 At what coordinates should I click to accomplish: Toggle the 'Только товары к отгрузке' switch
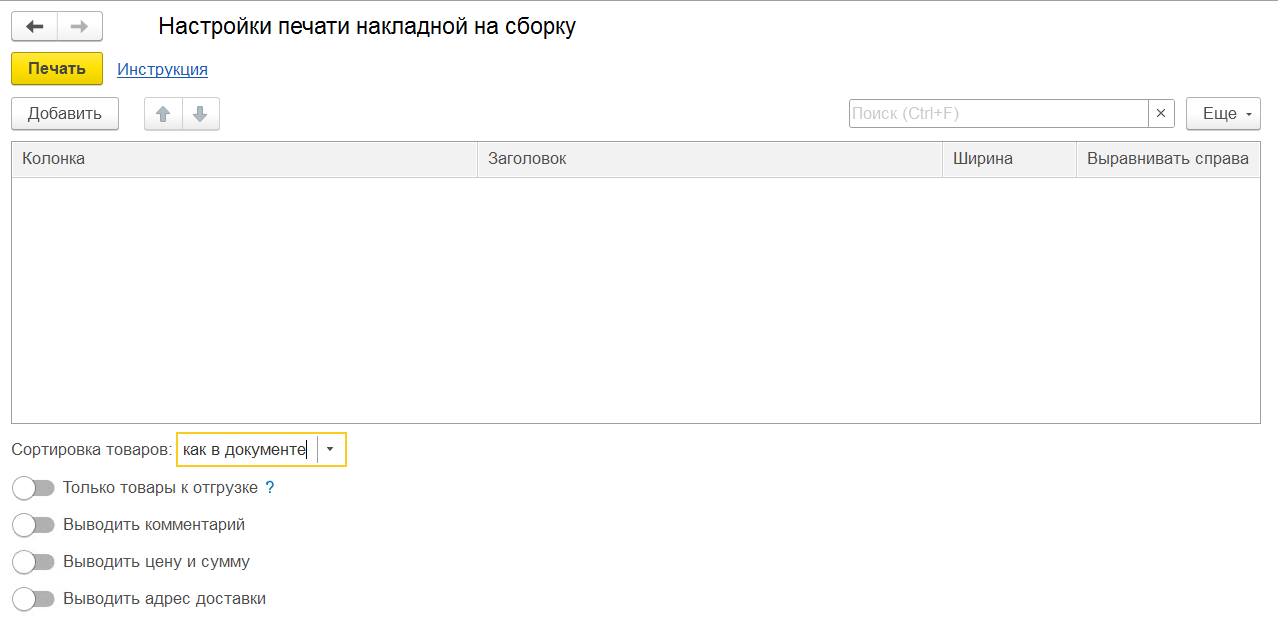33,488
